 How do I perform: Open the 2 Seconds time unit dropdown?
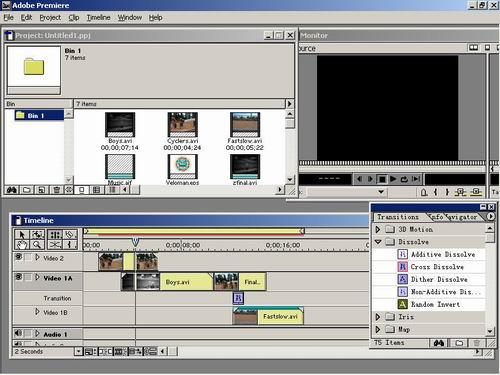coord(78,351)
